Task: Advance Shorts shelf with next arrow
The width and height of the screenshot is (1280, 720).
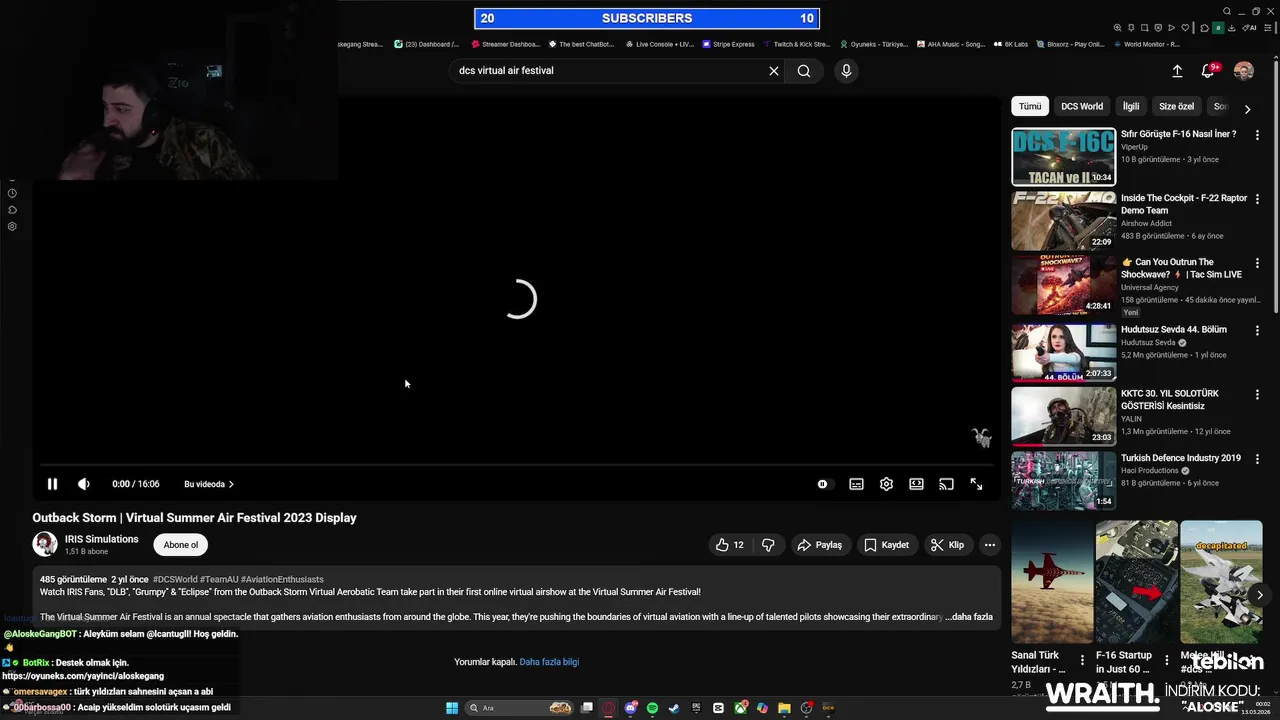Action: 1260,595
